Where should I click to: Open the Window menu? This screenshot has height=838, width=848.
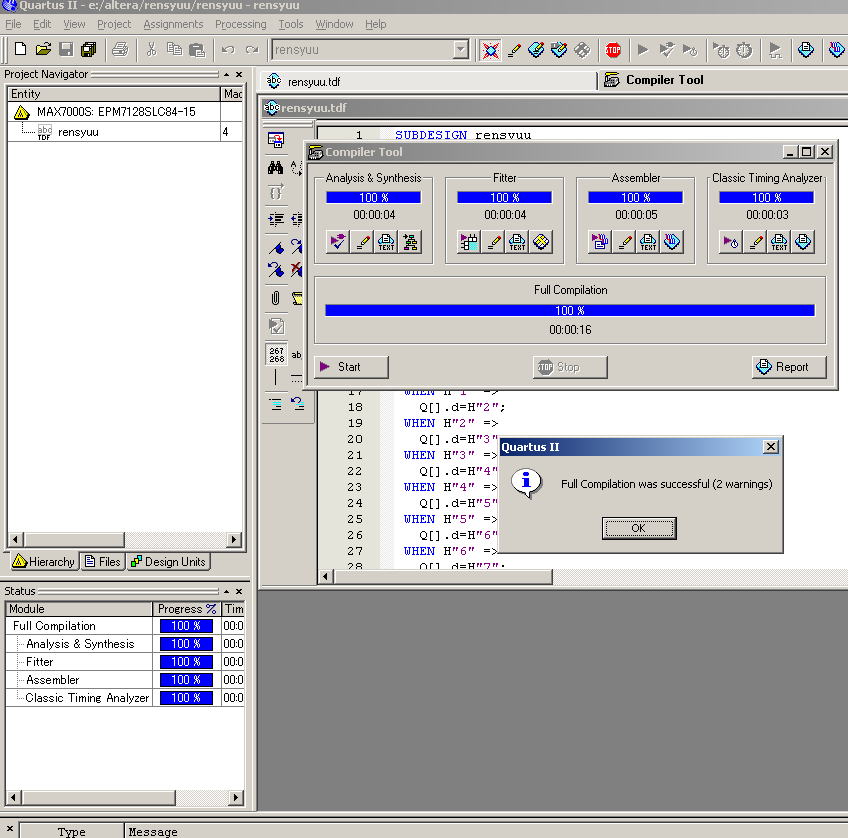(334, 24)
